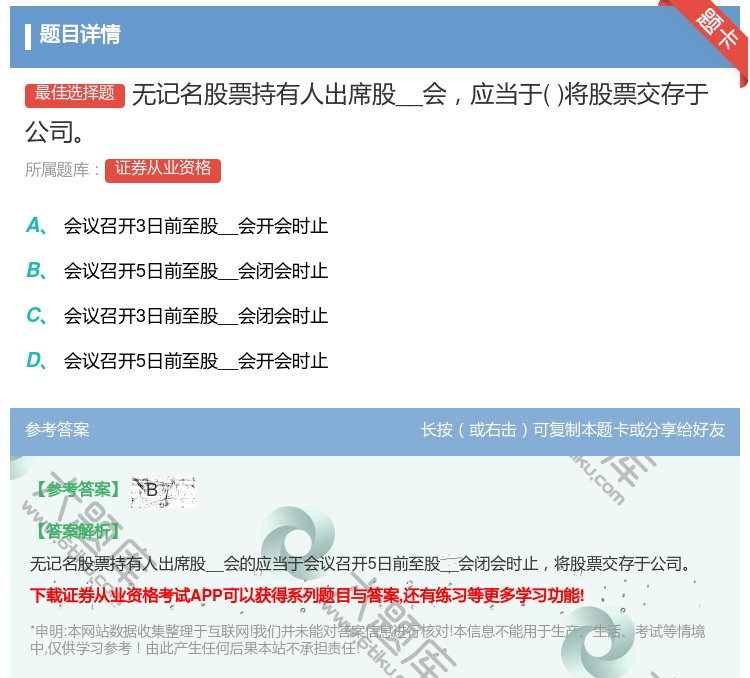Click the 题目详情 header title

(80, 35)
